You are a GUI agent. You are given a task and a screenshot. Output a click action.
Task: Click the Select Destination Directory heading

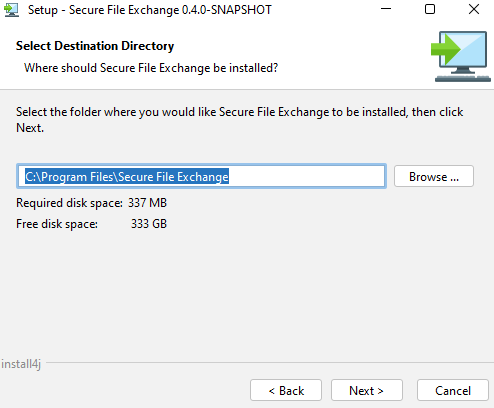tap(95, 46)
